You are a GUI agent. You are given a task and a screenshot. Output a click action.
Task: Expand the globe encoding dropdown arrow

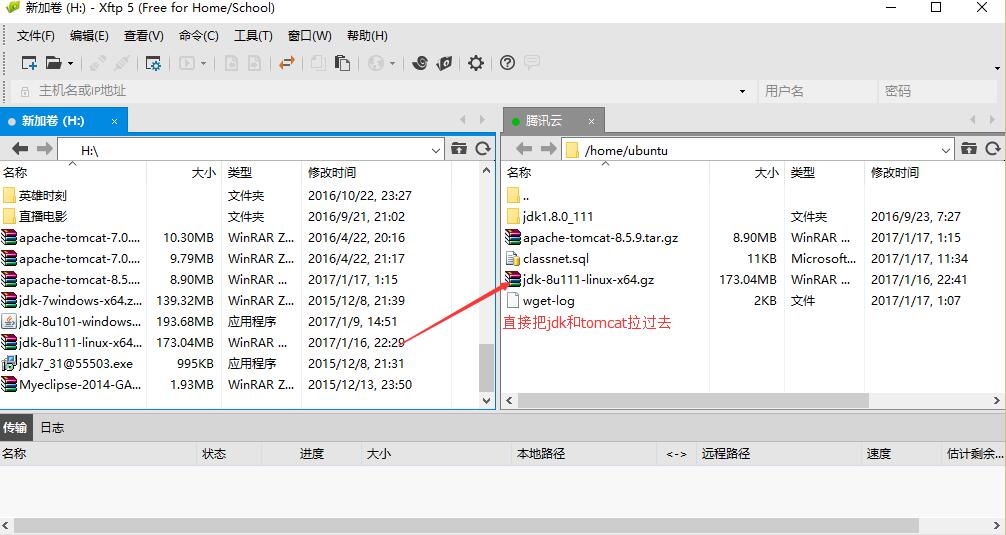click(x=392, y=64)
